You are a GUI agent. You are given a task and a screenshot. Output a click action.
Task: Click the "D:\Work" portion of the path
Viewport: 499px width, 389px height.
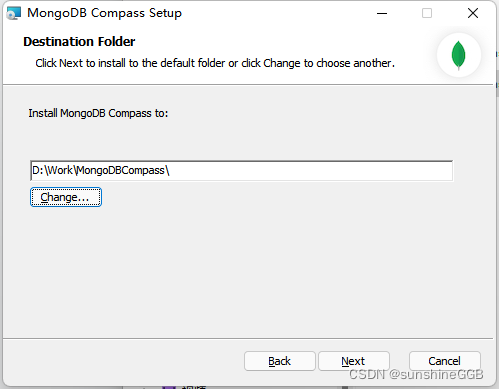pos(52,170)
